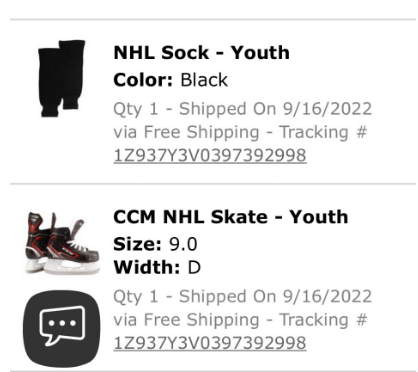Screen dimensions: 418x372
Task: Click skate's Qty 1 Shipped On 9/16/2022 text
Action: 242,297
